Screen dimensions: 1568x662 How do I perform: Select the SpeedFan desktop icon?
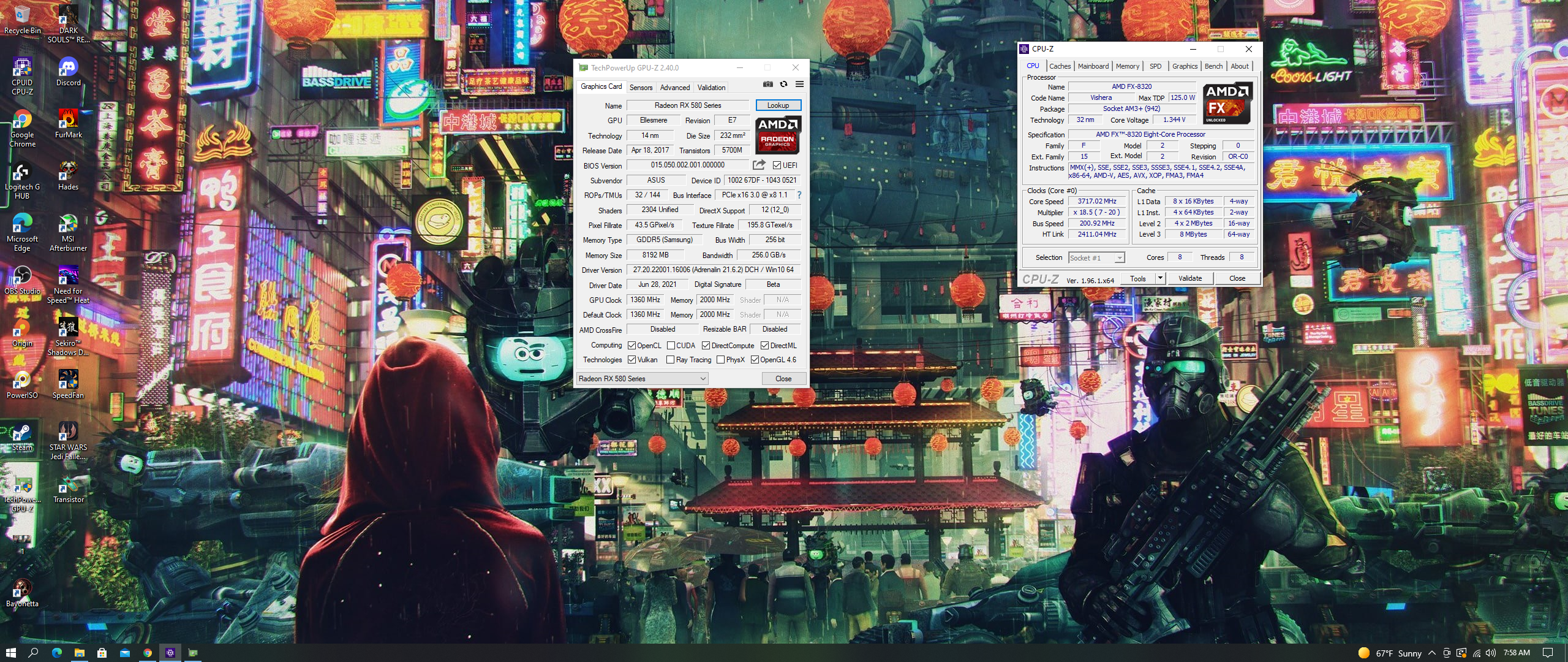click(69, 385)
